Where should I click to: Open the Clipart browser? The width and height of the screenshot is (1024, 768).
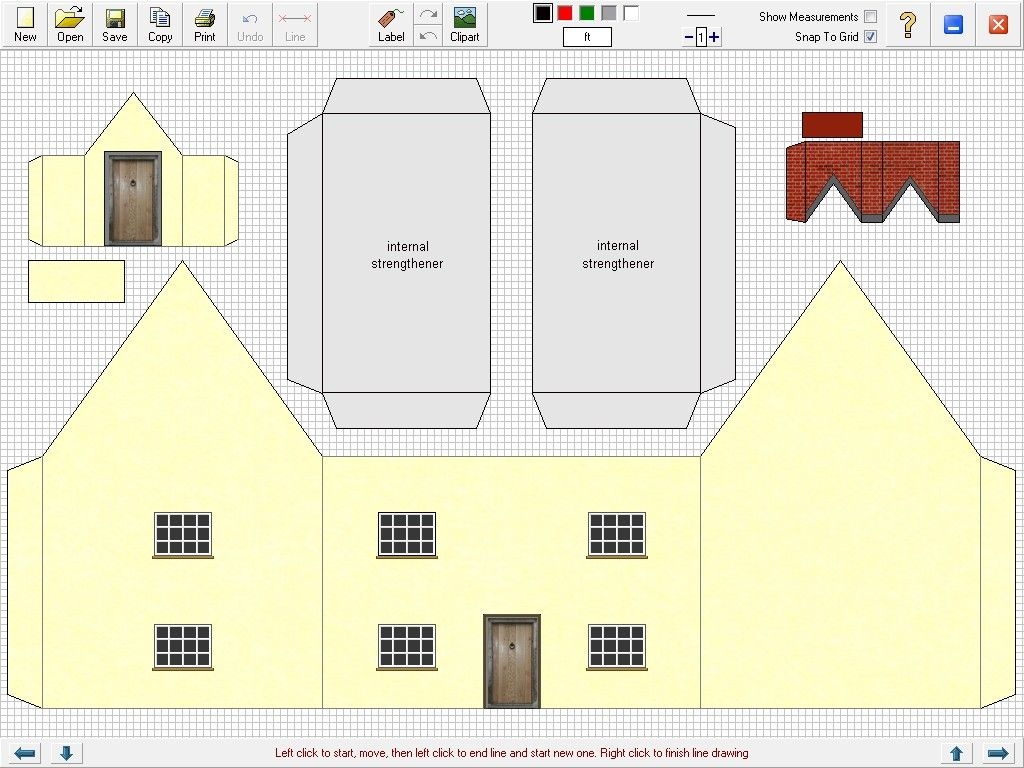point(465,22)
